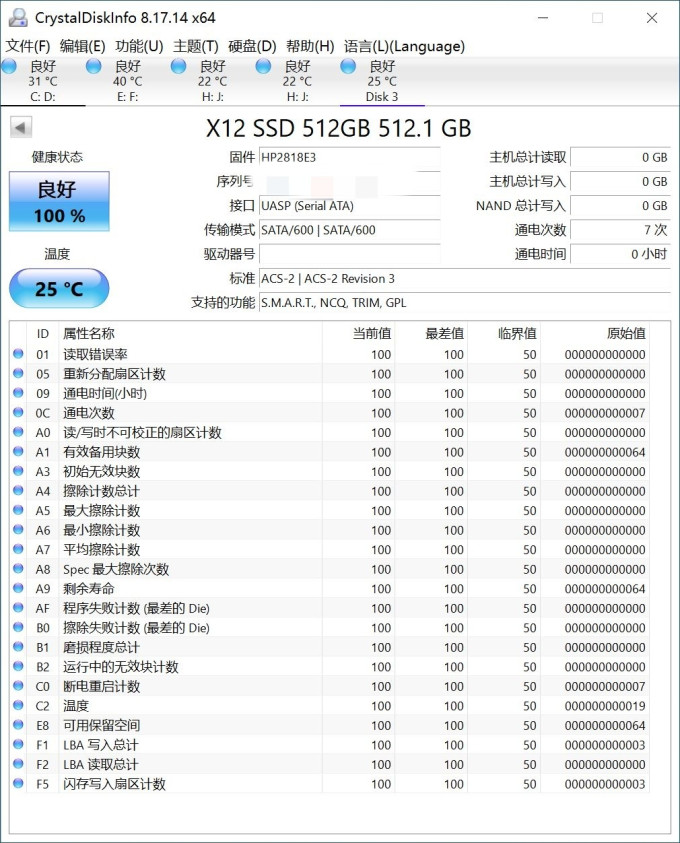The height and width of the screenshot is (843, 680).
Task: Click the 通电次数 value 7 次
Action: (x=620, y=230)
